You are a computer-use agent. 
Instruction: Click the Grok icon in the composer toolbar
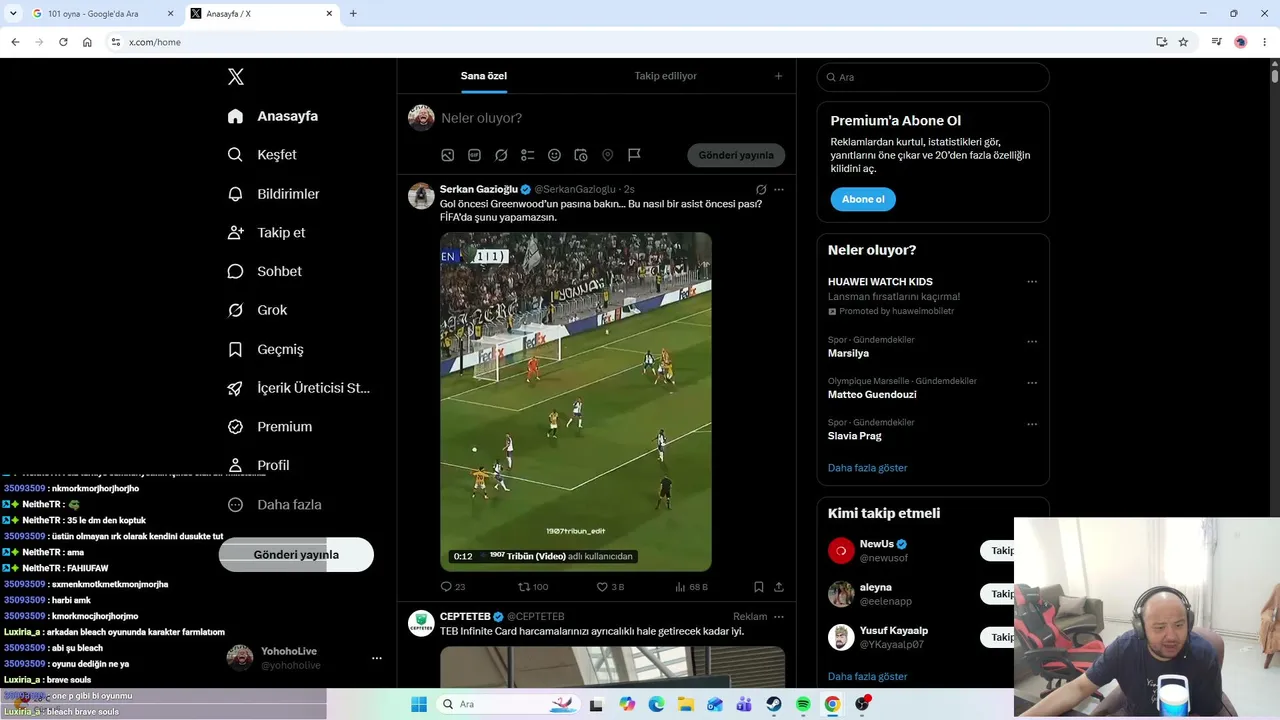[x=501, y=155]
